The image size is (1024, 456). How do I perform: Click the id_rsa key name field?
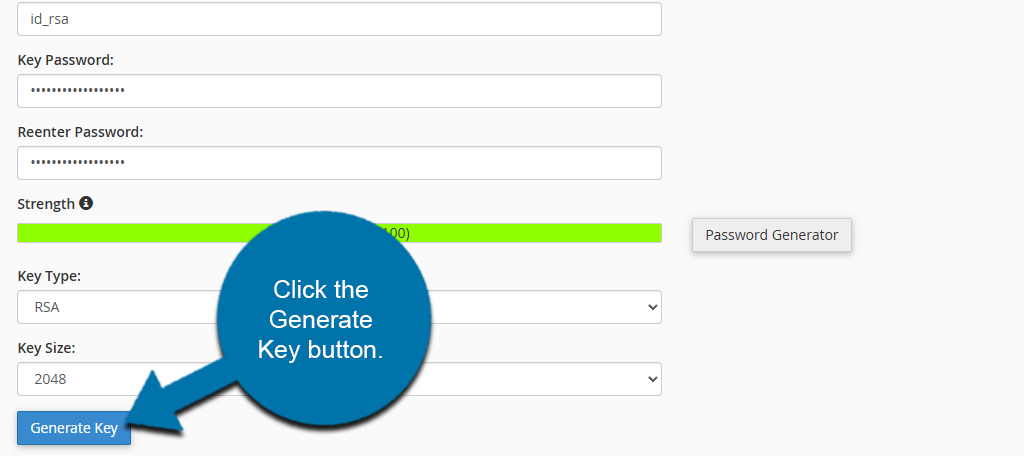[x=339, y=19]
